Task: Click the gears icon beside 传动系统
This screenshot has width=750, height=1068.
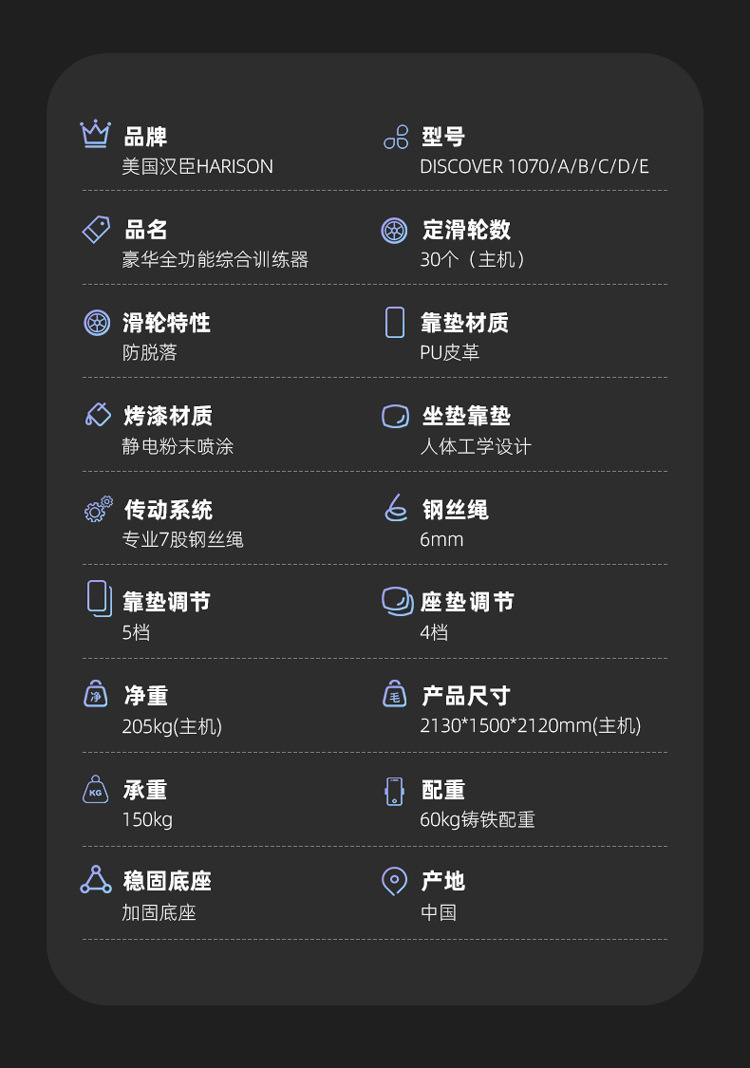Action: [x=97, y=509]
